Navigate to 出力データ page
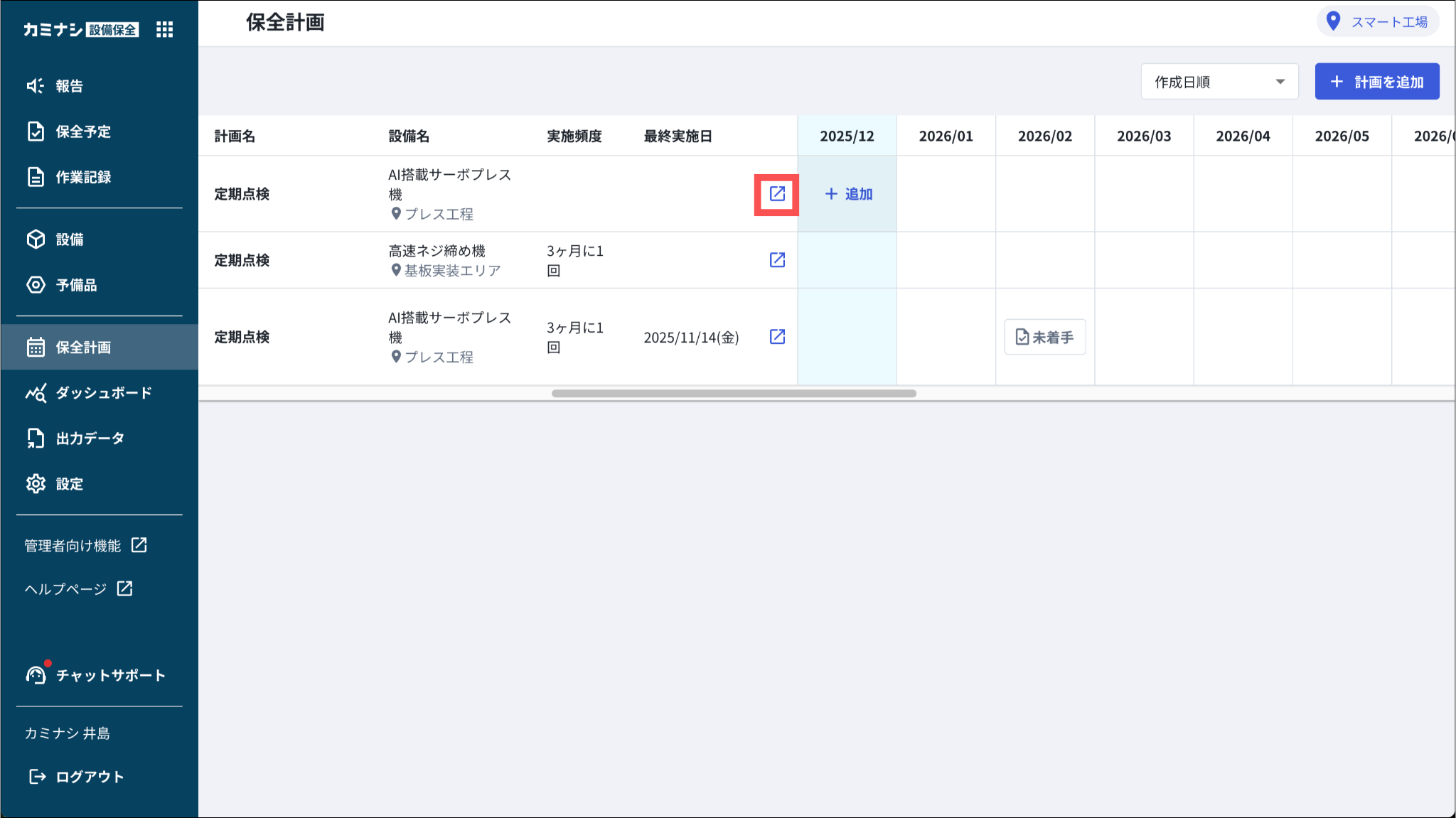Viewport: 1456px width, 818px height. pos(76,438)
